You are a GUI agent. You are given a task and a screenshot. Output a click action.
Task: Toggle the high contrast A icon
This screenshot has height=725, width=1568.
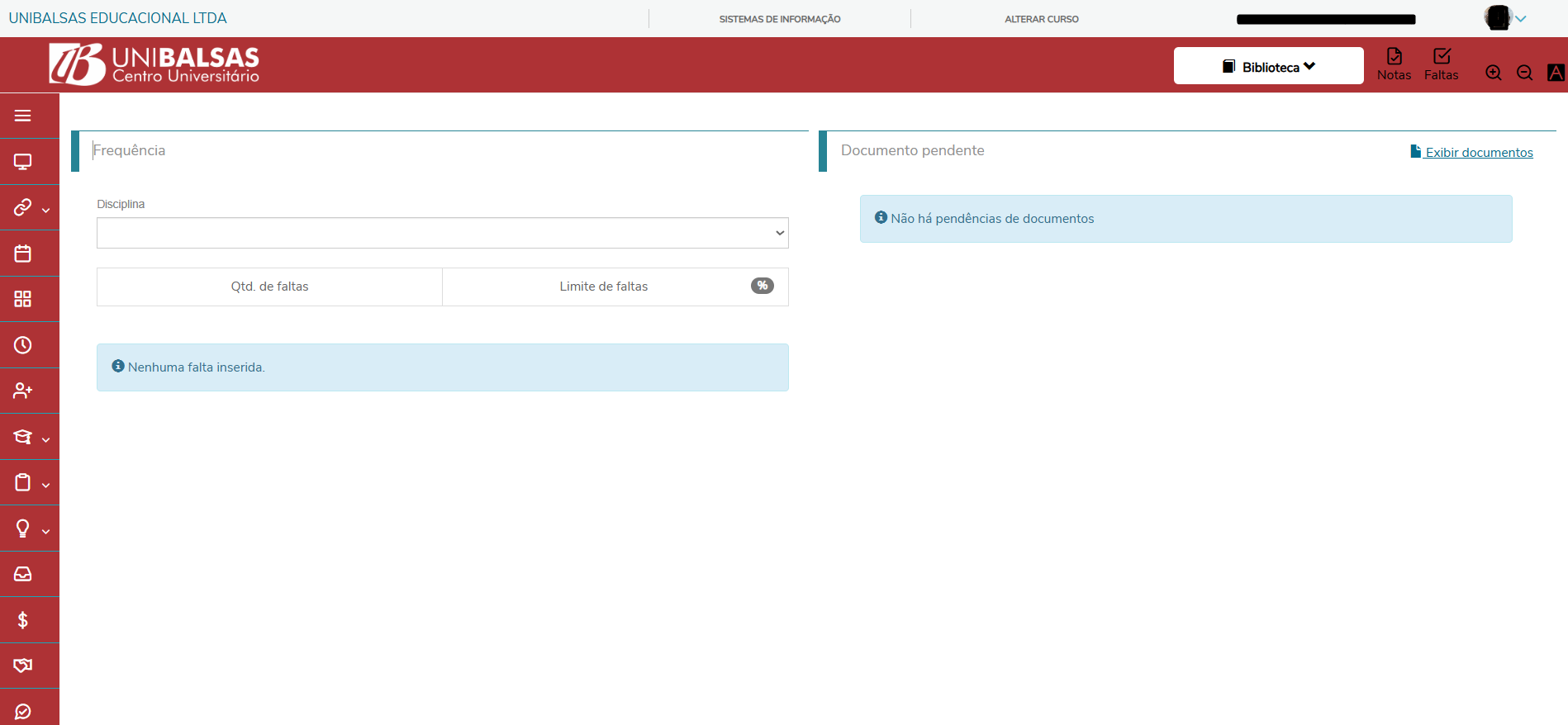1556,73
